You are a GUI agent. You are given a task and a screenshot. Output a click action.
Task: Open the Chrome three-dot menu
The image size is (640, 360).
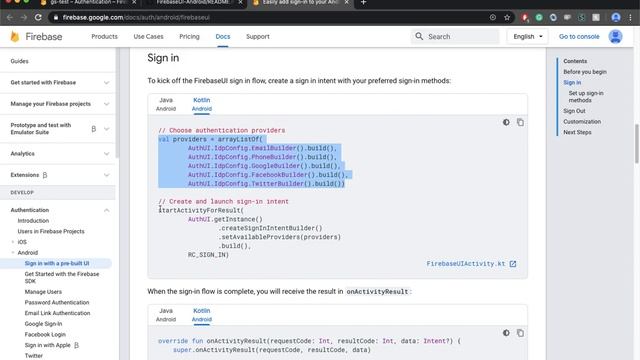631,18
